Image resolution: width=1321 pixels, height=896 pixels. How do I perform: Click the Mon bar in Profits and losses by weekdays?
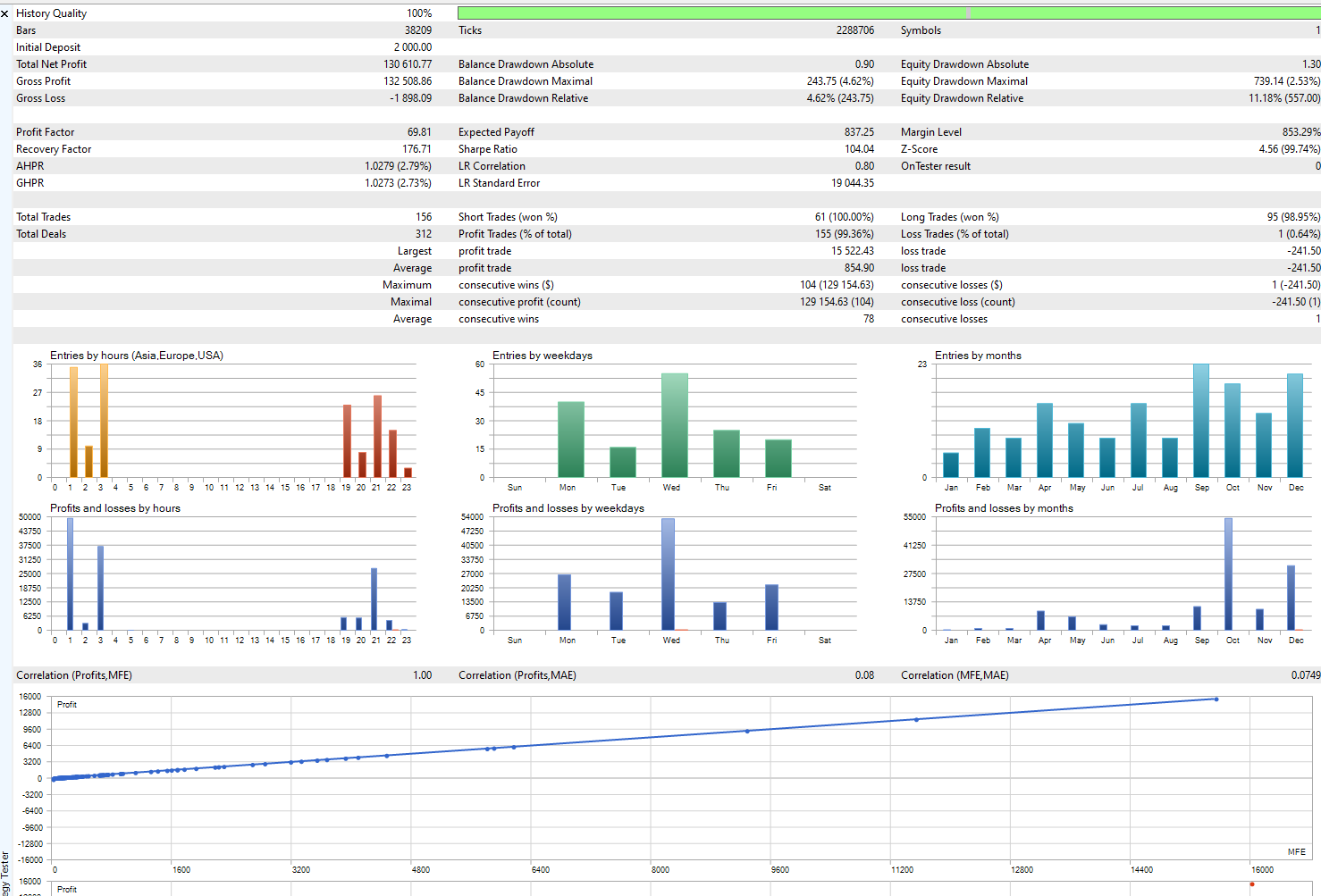pos(564,602)
